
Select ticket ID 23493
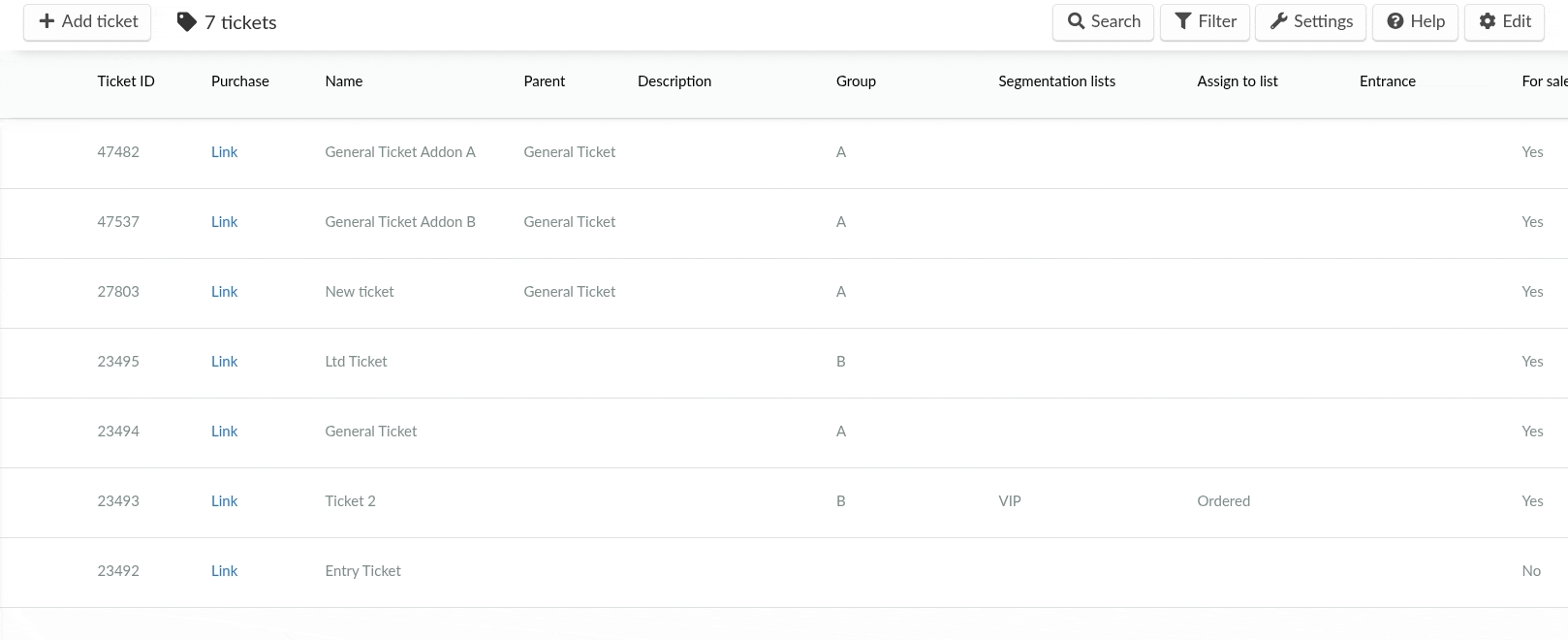[x=118, y=501]
